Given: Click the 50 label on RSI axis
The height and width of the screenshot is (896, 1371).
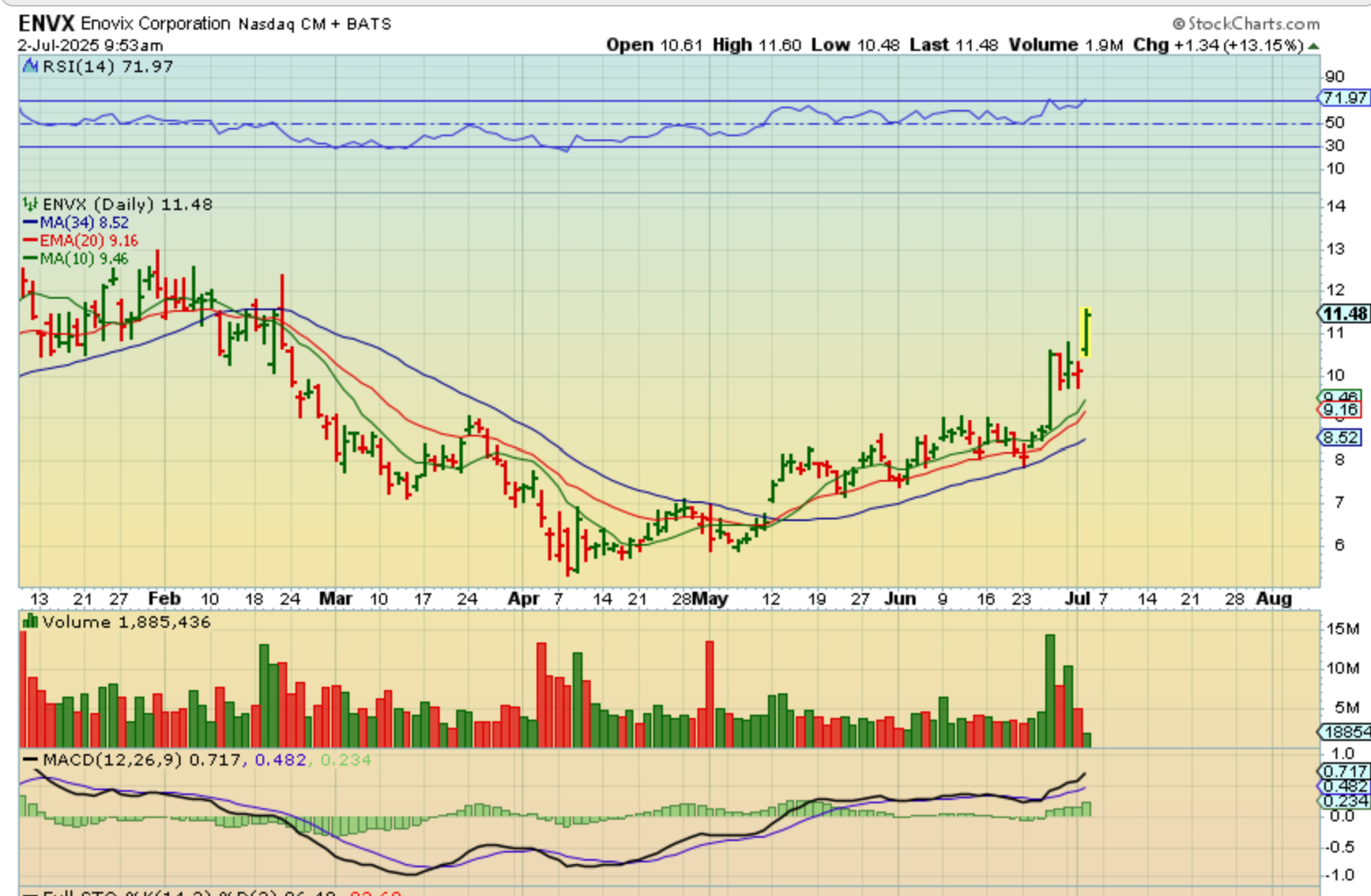Looking at the screenshot, I should click(1335, 122).
